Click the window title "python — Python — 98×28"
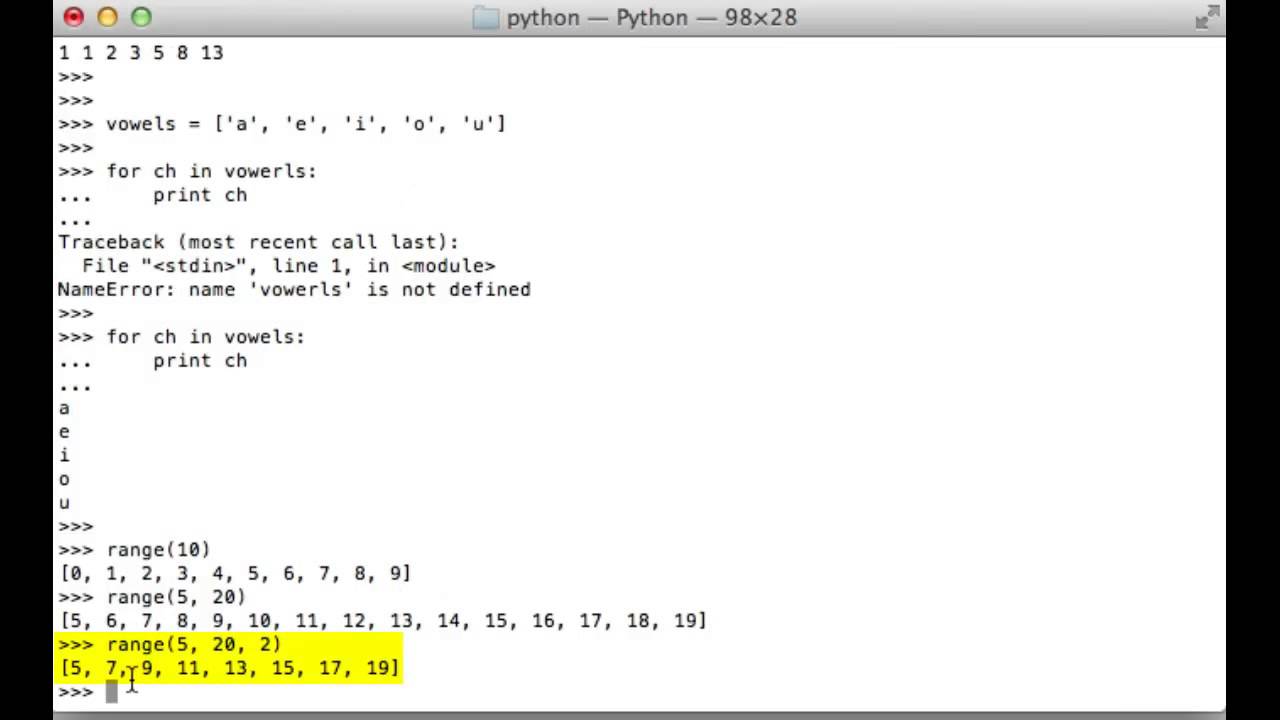 click(x=651, y=18)
